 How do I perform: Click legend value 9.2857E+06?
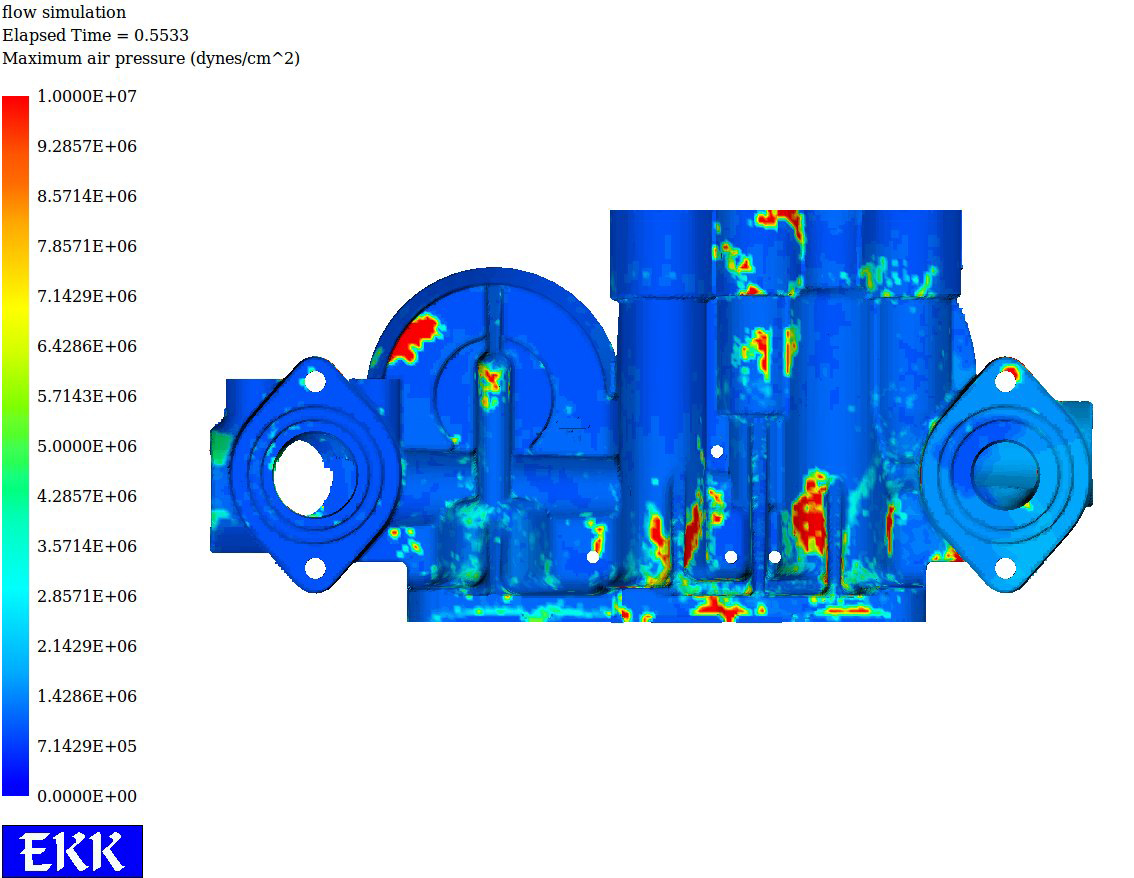[x=87, y=146]
